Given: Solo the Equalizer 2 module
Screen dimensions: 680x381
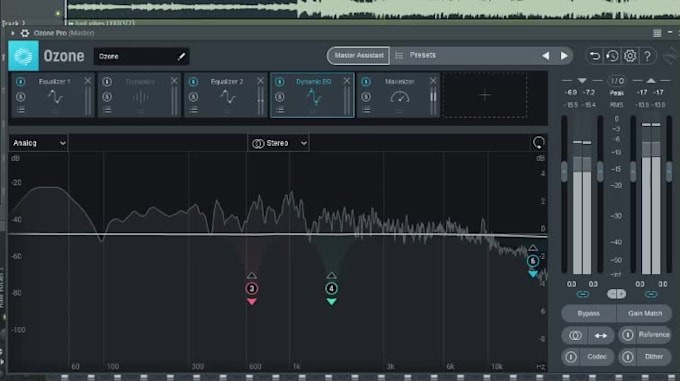Looking at the screenshot, I should (193, 97).
